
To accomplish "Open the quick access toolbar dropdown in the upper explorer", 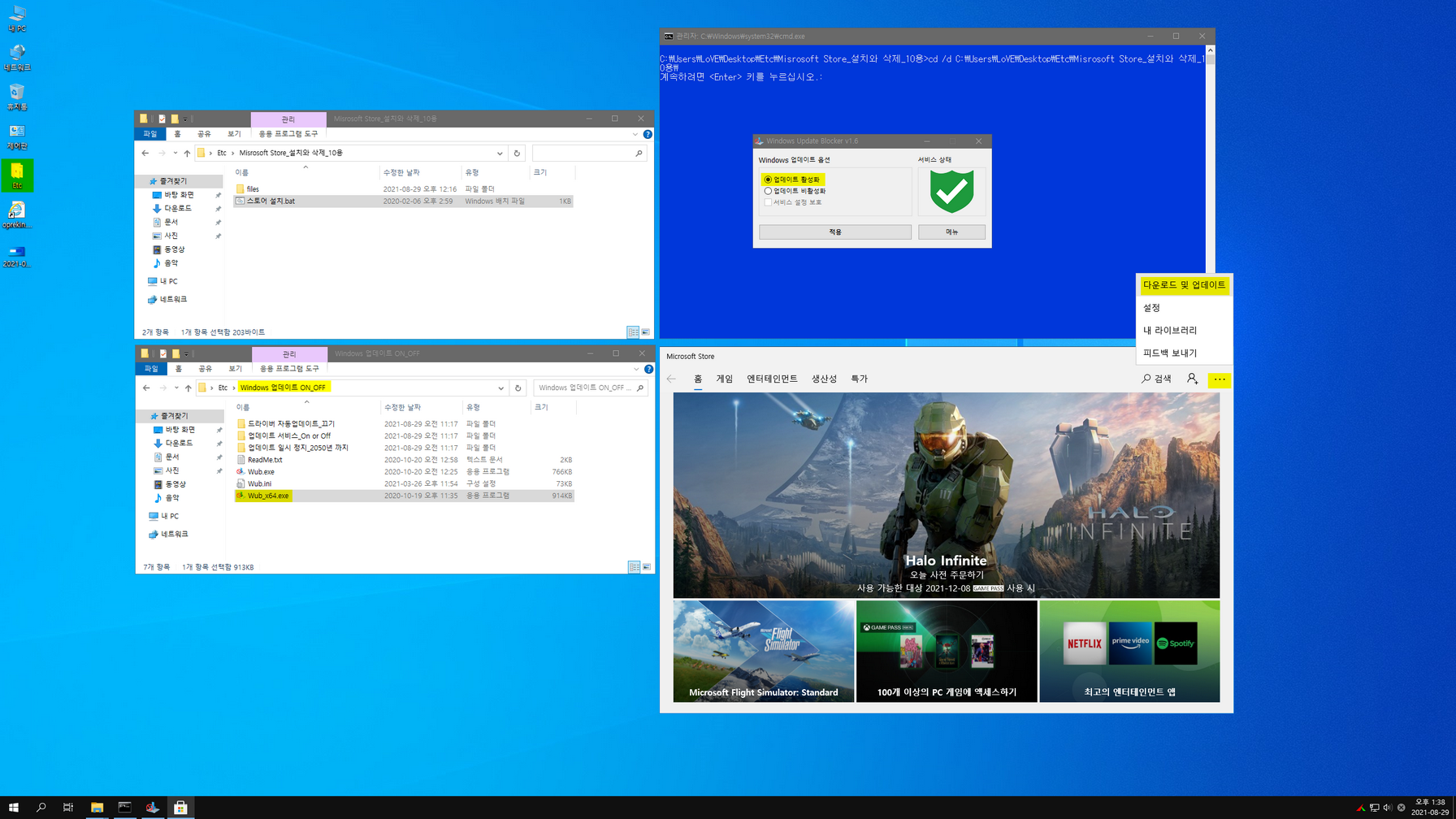I will (185, 119).
